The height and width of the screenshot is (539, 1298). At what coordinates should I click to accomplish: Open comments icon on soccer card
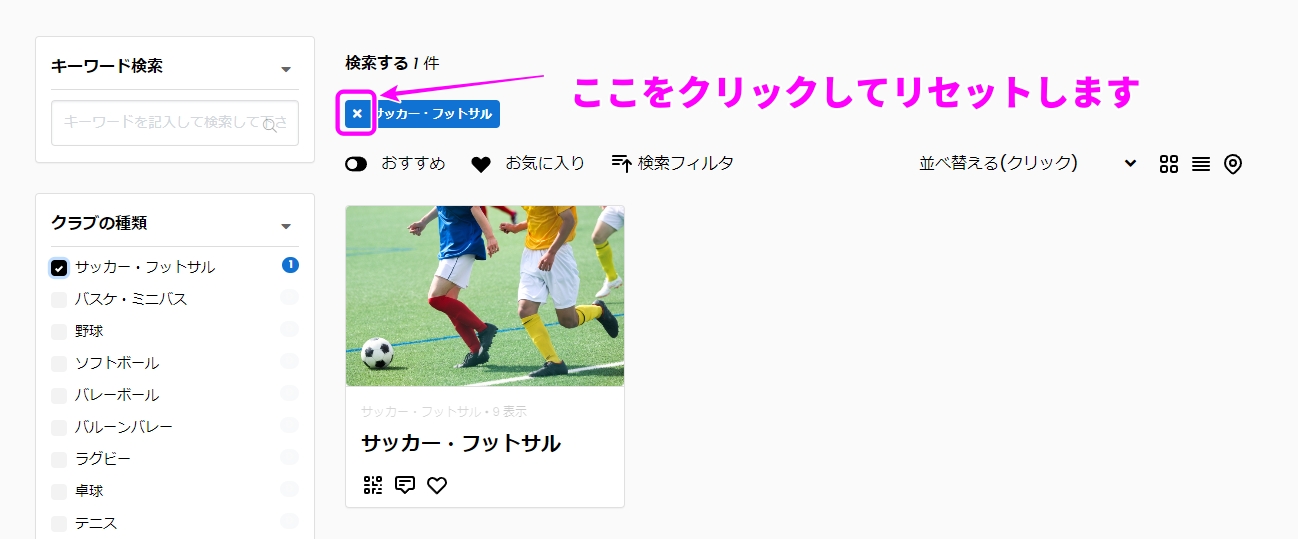coord(405,486)
